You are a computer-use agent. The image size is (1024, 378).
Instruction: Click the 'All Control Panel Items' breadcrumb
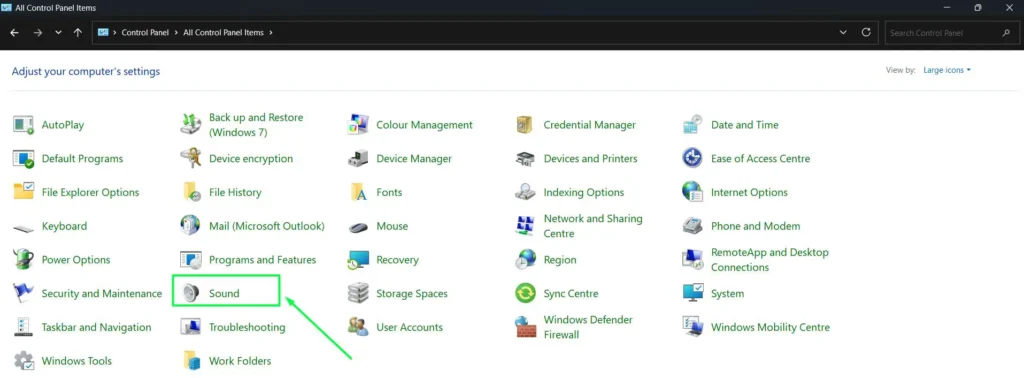pos(223,32)
